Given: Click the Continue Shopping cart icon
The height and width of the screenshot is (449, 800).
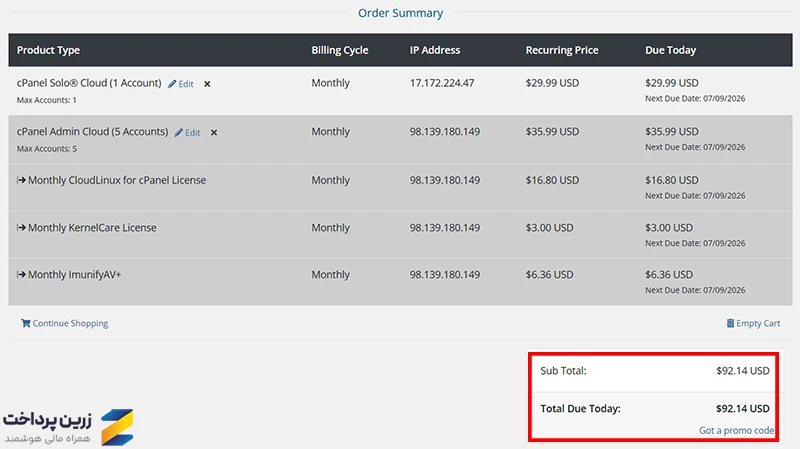Looking at the screenshot, I should (x=26, y=323).
